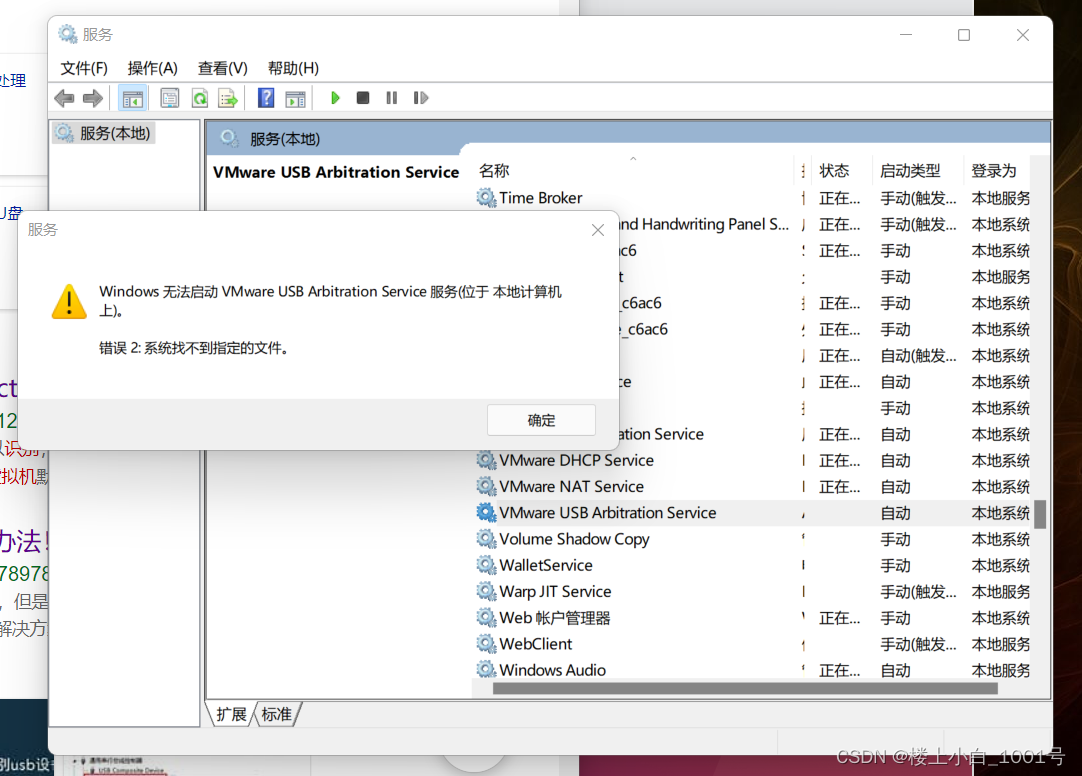Image resolution: width=1082 pixels, height=776 pixels.
Task: Select the Windows Audio service row
Action: (752, 670)
